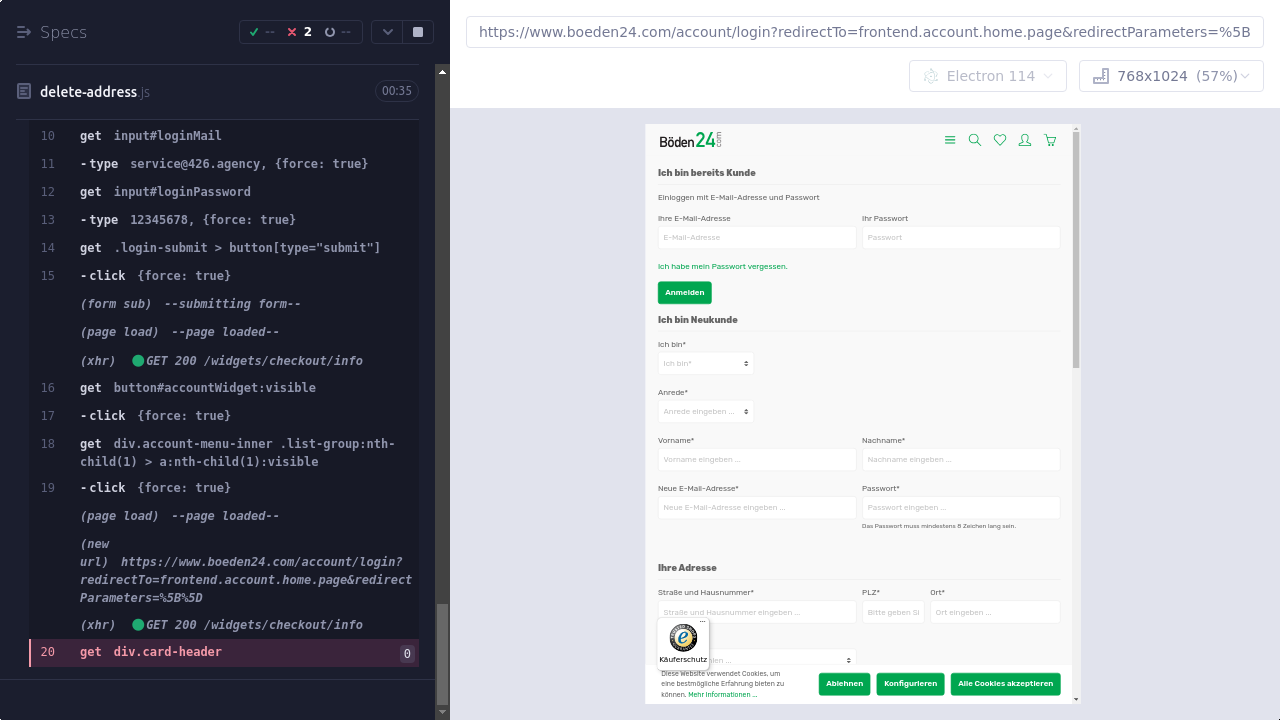Expand the 'Anrede' select box
1280x720 pixels.
point(705,411)
